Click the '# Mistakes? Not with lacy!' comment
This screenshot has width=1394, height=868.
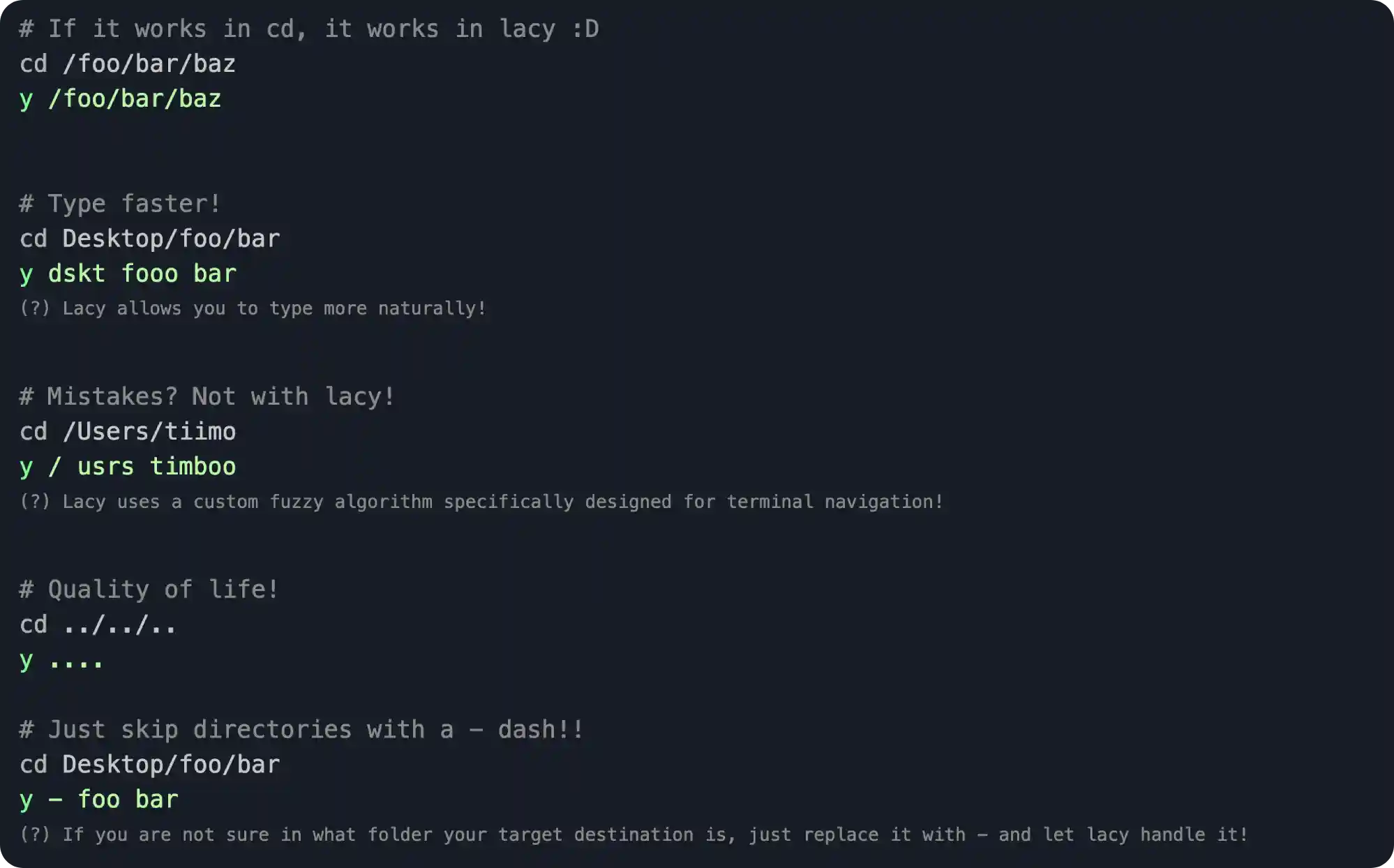pos(207,396)
